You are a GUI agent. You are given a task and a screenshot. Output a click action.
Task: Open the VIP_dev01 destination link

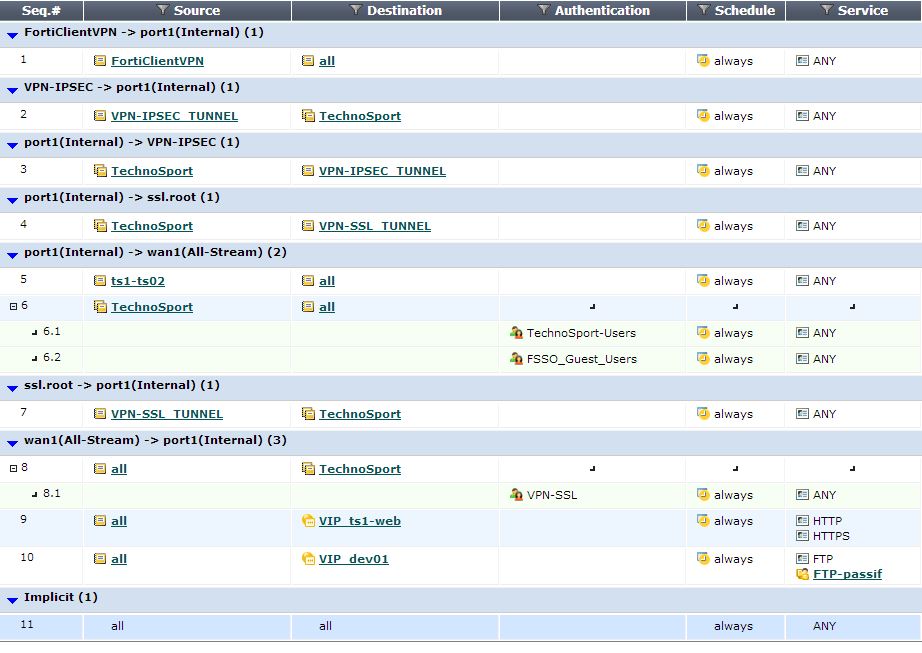pyautogui.click(x=351, y=558)
